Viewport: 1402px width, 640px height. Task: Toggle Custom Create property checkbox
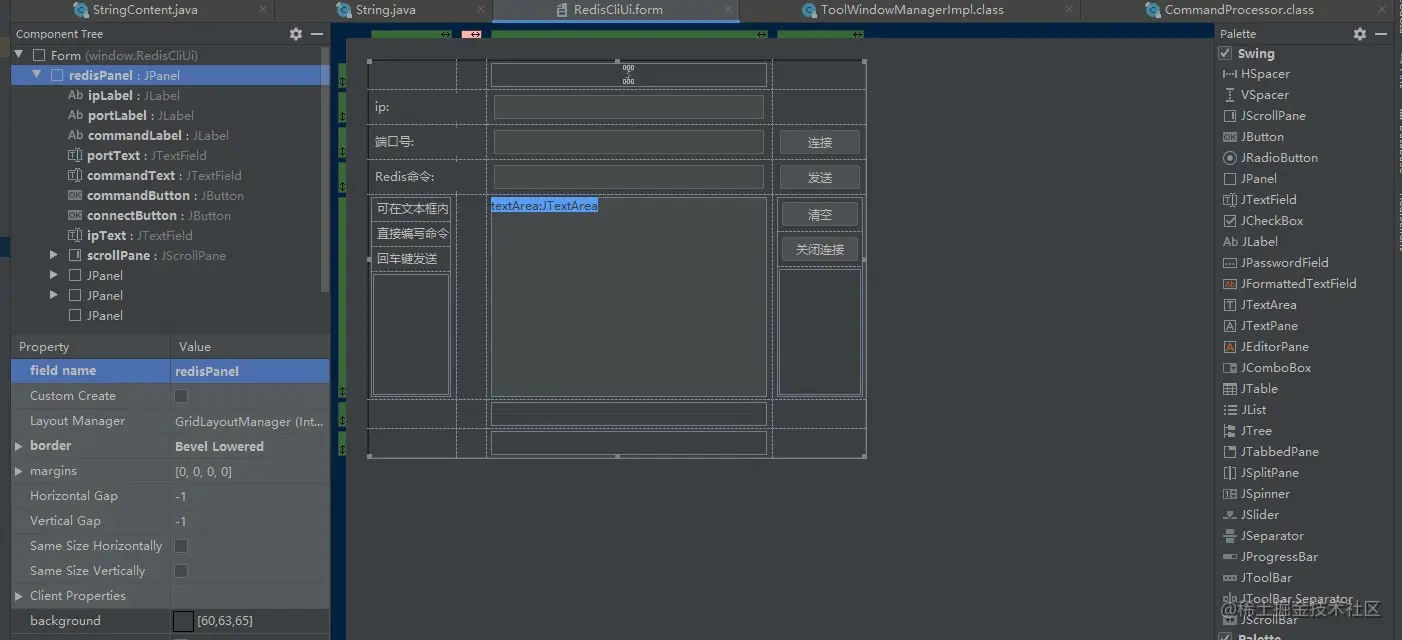181,396
